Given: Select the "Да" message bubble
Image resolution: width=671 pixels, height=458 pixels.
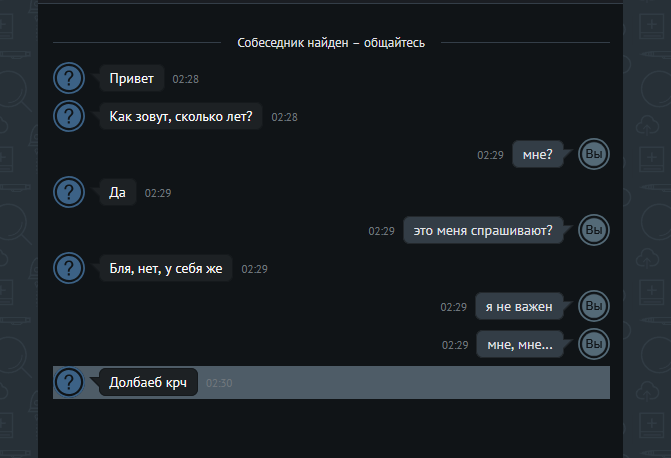Looking at the screenshot, I should pos(118,192).
